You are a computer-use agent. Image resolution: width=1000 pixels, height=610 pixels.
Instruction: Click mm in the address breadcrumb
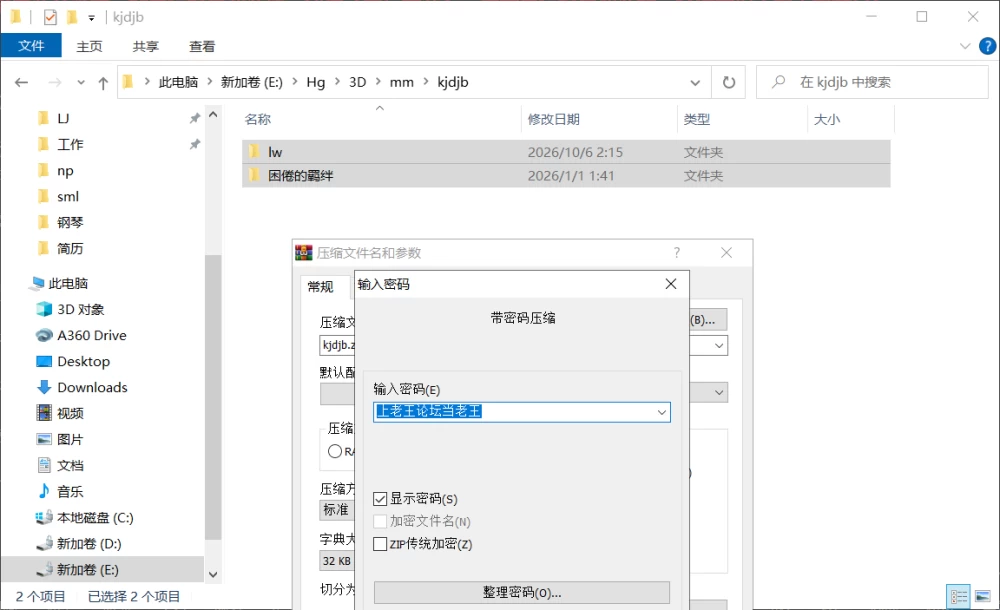(402, 82)
